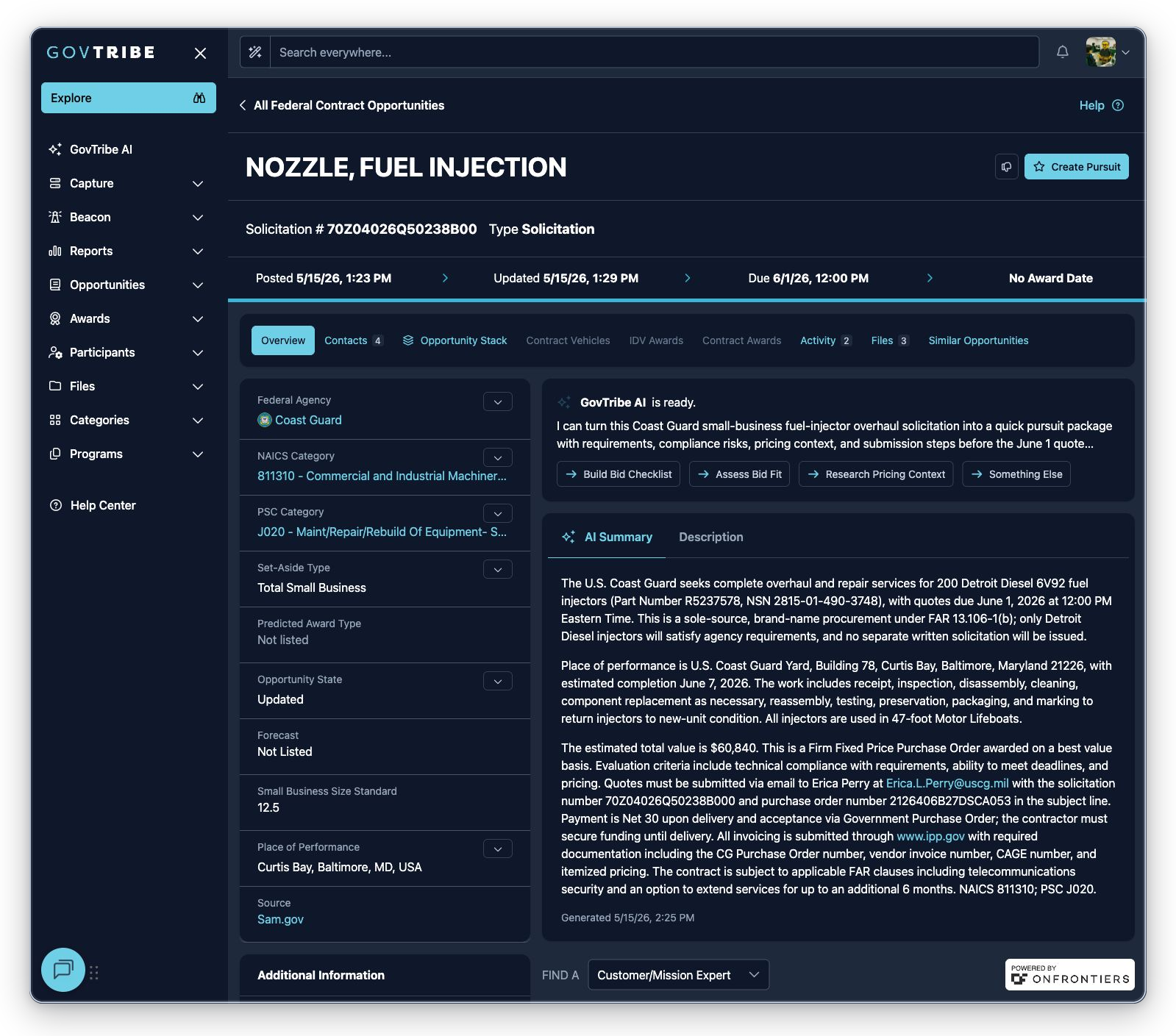Open the notifications bell
Image resolution: width=1176 pixels, height=1036 pixels.
click(x=1063, y=51)
